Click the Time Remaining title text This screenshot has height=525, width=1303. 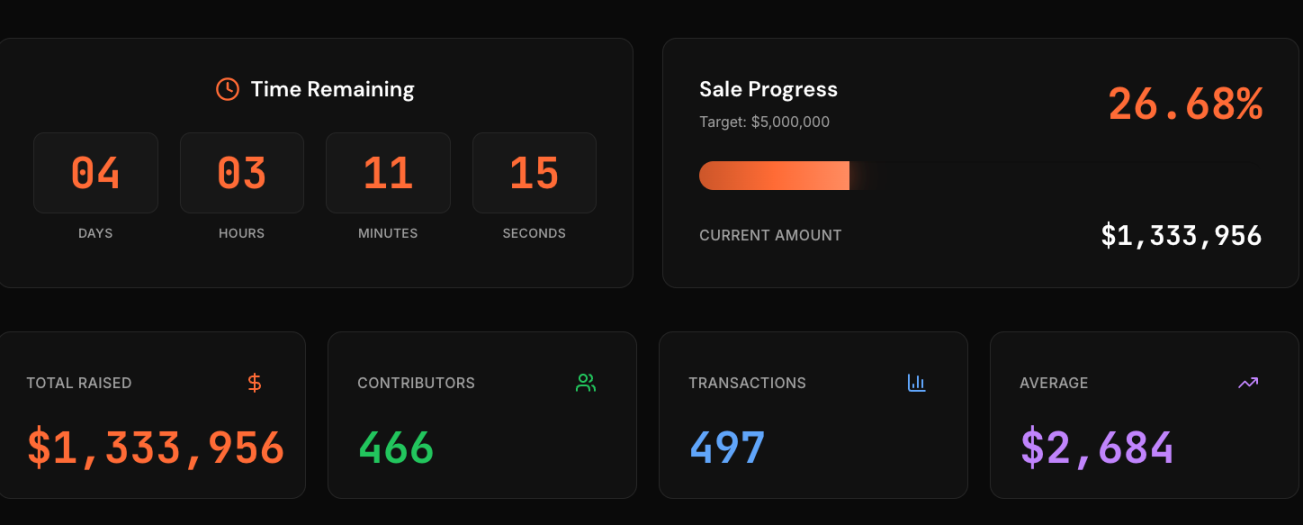(x=332, y=89)
